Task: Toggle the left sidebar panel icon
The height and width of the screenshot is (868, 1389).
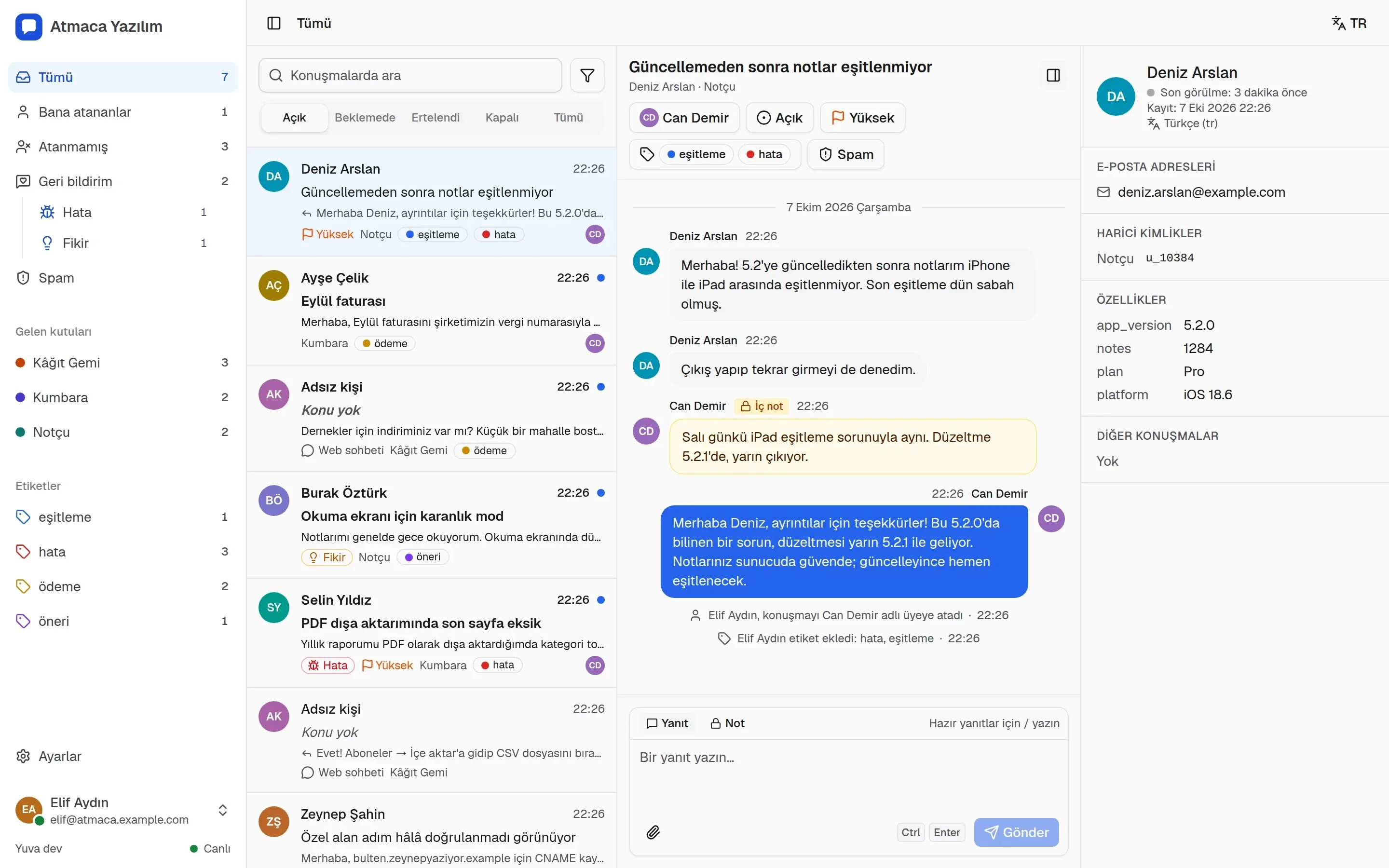Action: tap(274, 23)
